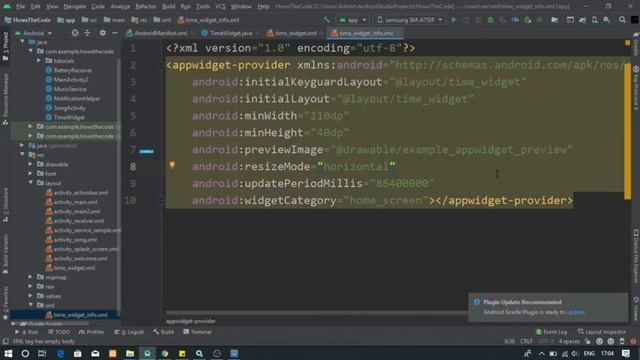
Task: Click the Debug app bug icon
Action: coord(491,20)
